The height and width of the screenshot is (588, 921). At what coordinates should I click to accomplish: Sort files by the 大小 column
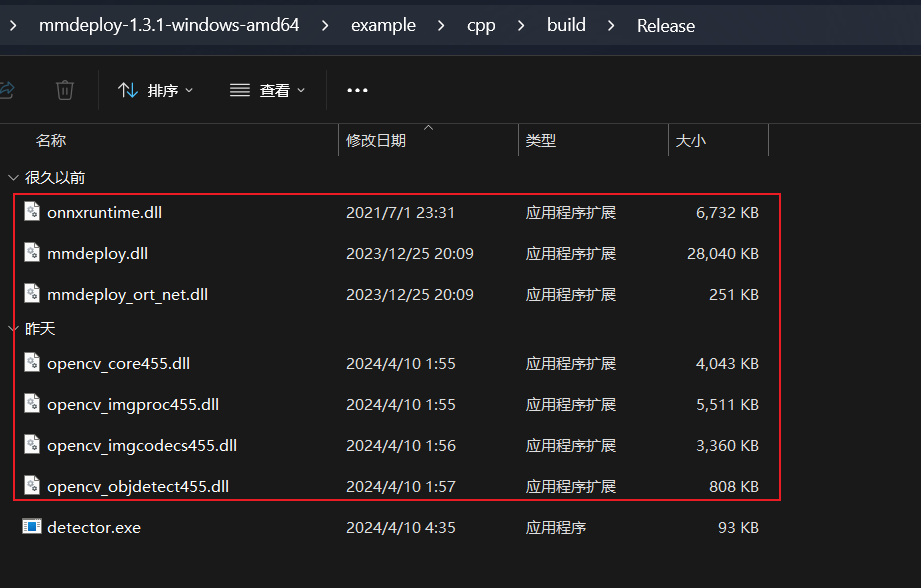pyautogui.click(x=692, y=139)
